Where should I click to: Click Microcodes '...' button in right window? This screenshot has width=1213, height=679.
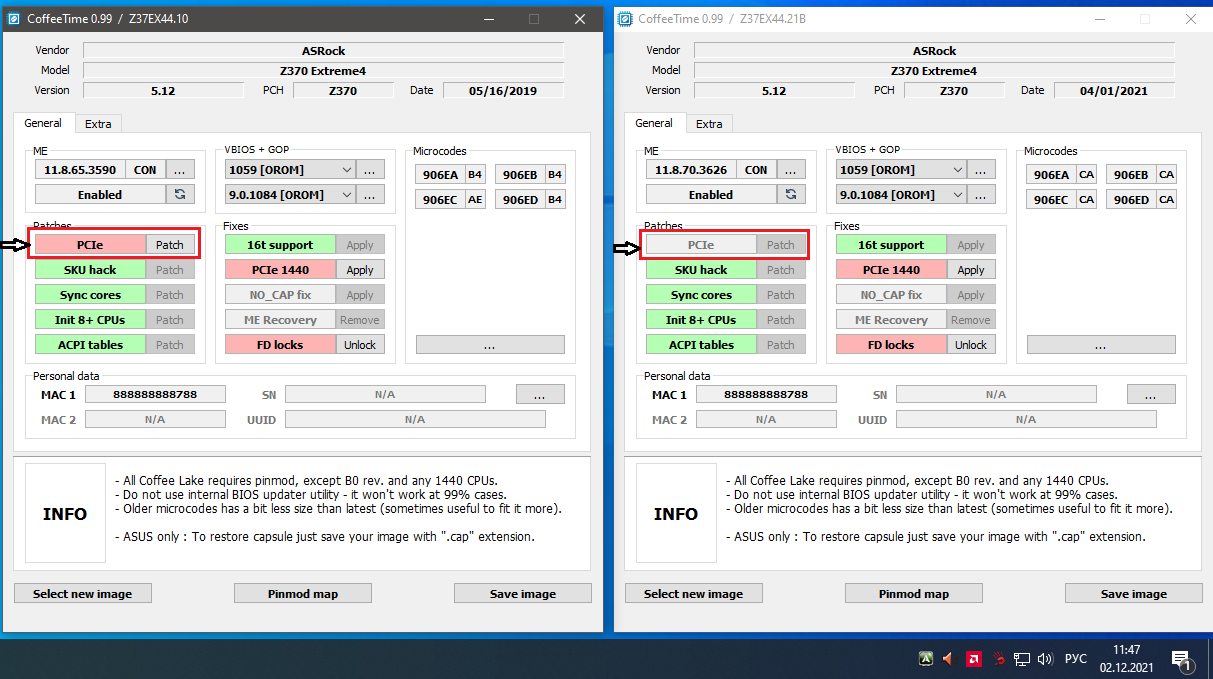coord(1101,345)
